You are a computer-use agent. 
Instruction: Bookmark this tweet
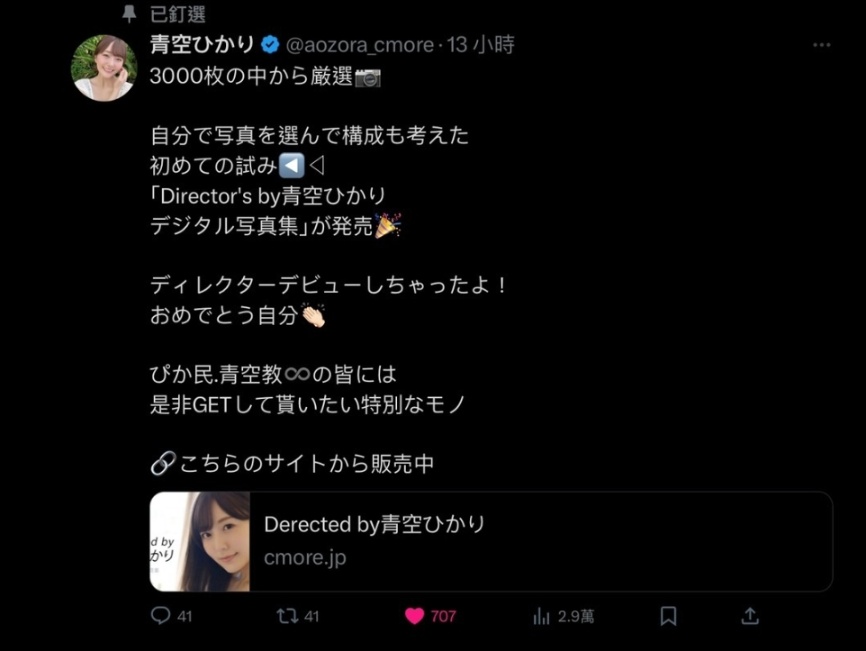[669, 616]
